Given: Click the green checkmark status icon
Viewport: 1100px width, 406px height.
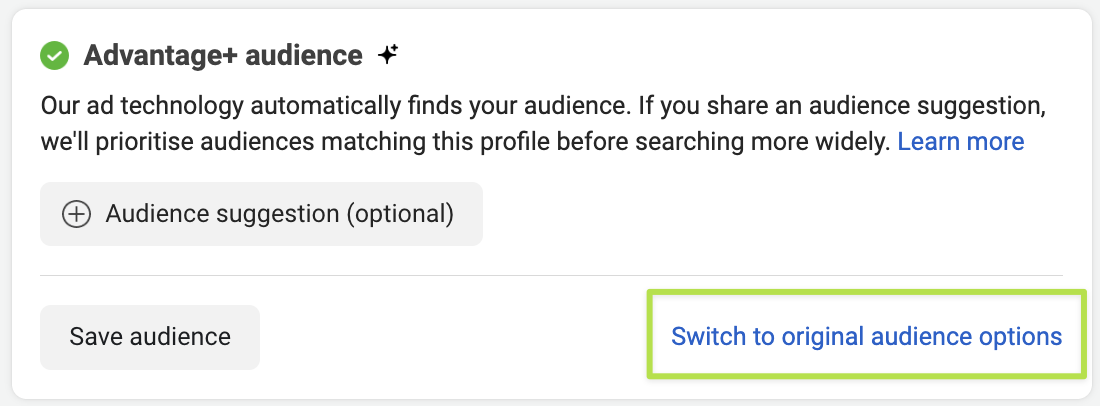Looking at the screenshot, I should [54, 55].
